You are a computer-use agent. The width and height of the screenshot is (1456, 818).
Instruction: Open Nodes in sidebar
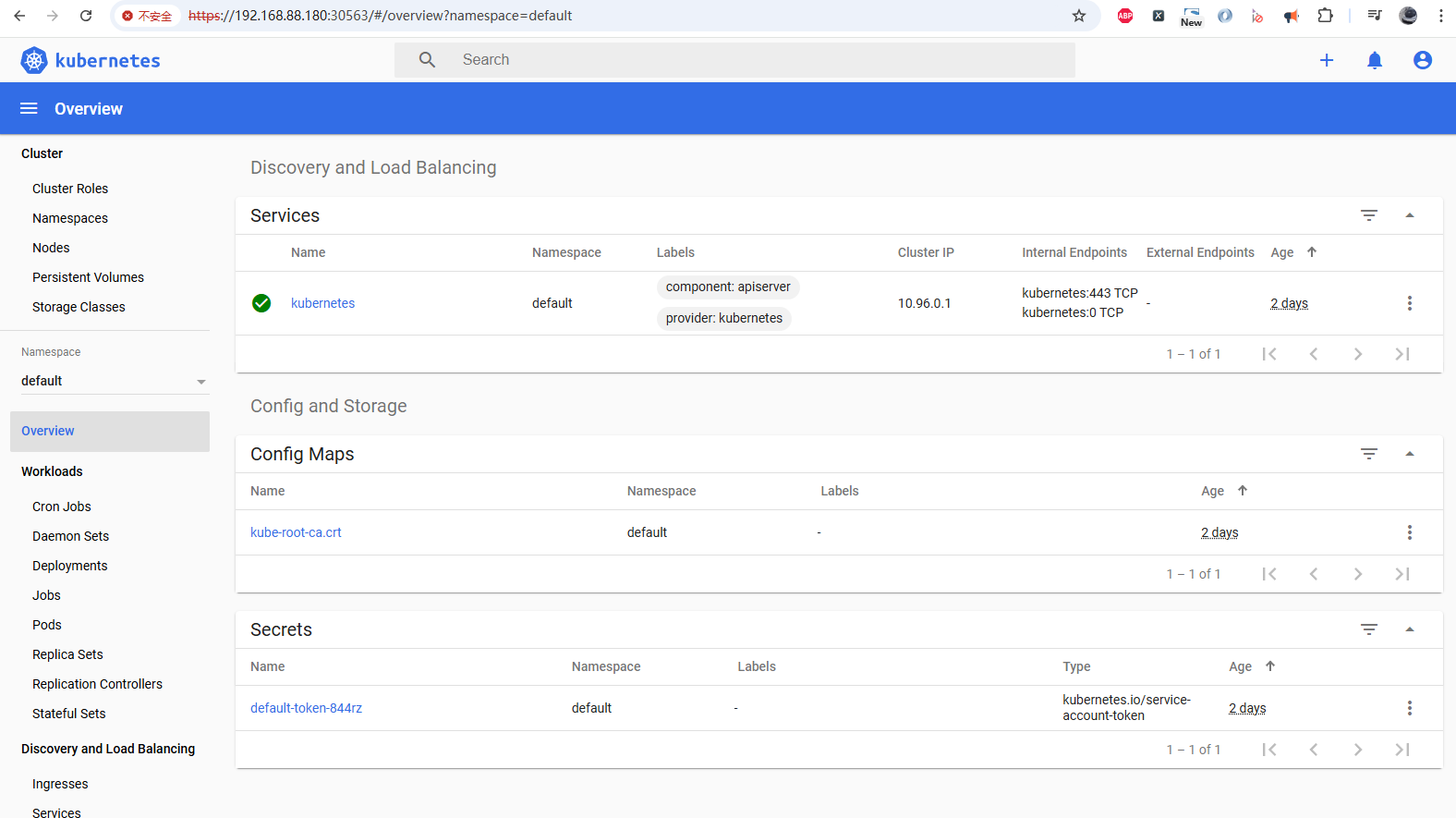pyautogui.click(x=51, y=248)
